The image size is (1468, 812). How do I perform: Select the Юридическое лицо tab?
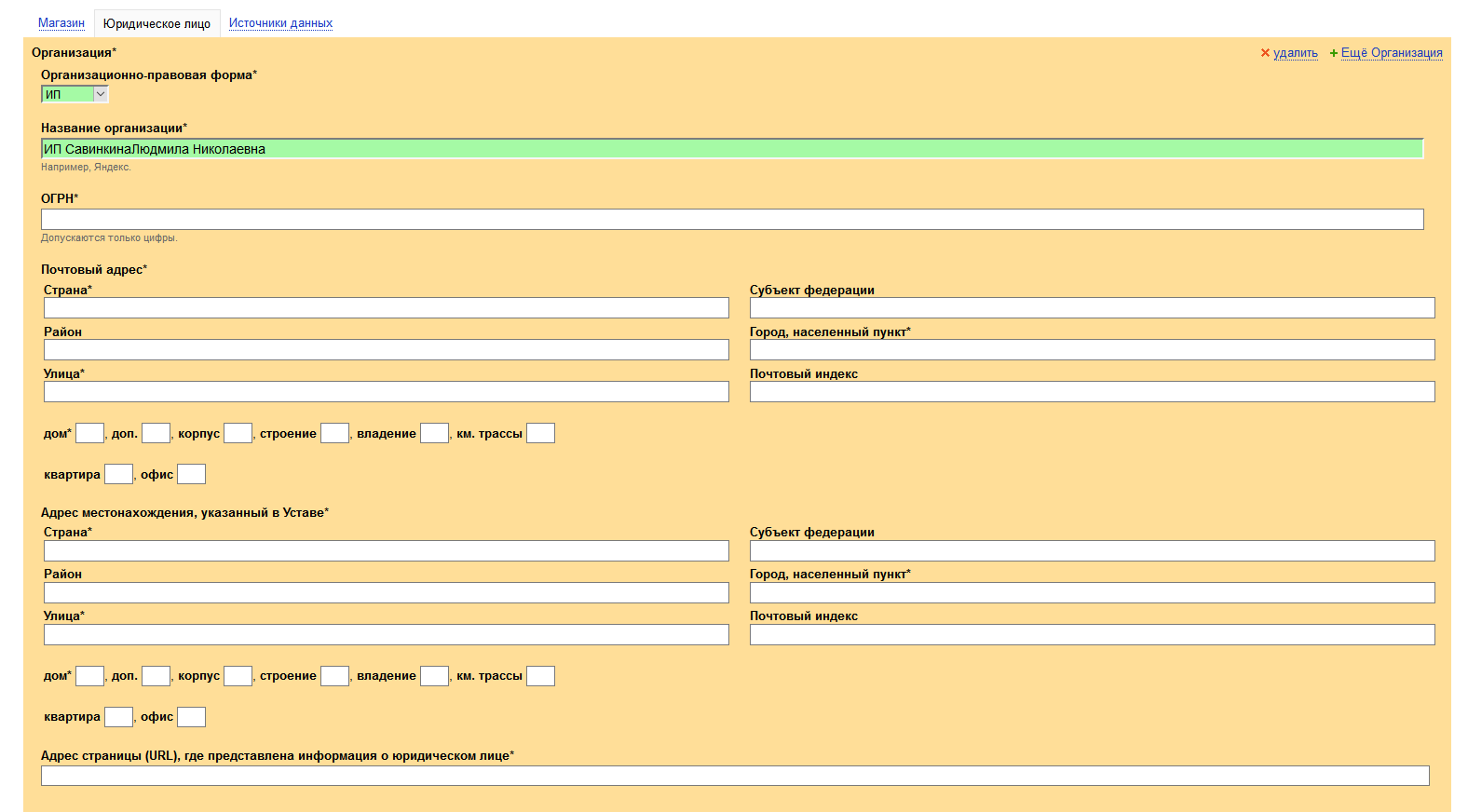click(156, 24)
